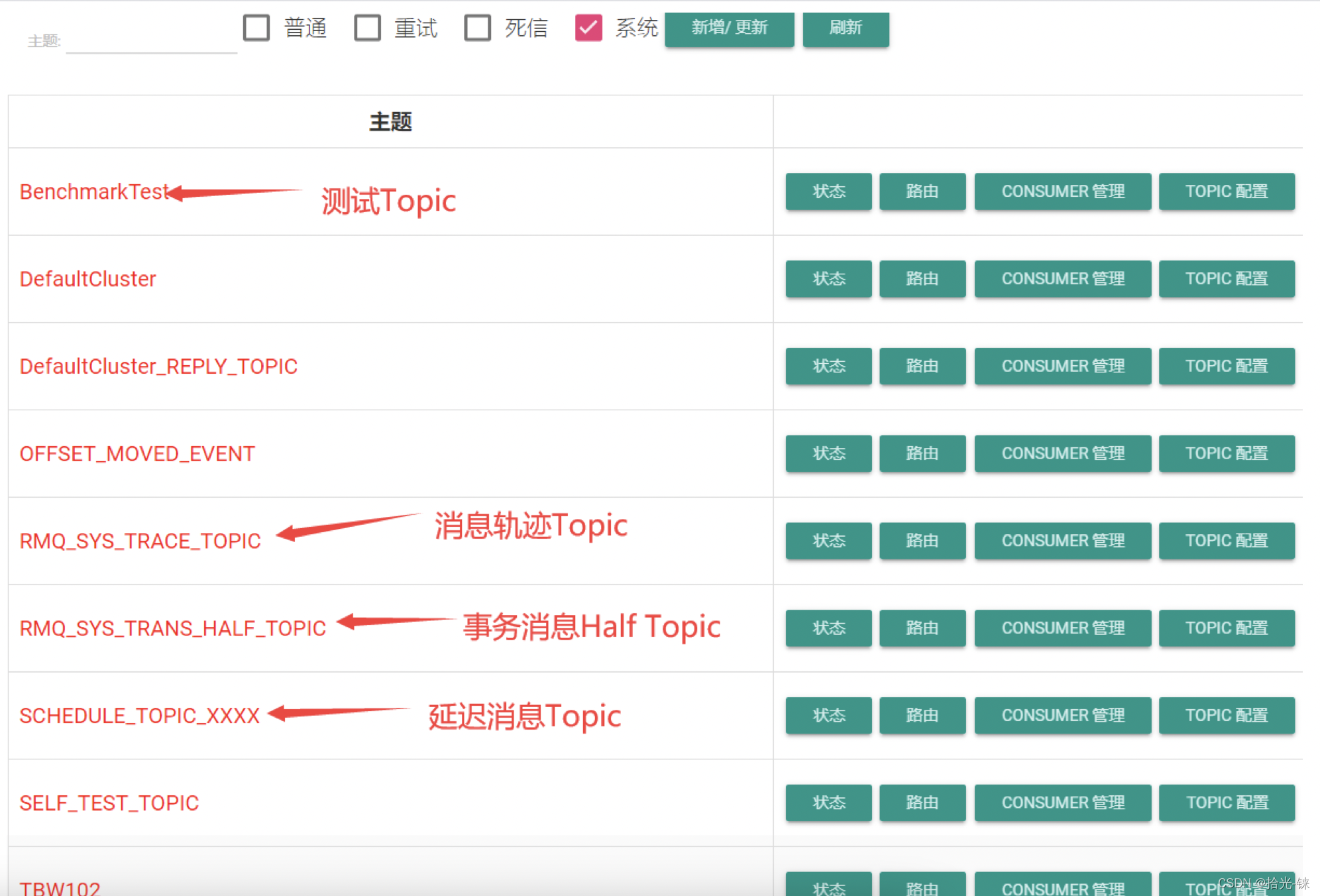
Task: Click TOPIC配置 icon for SCHEDULE_TOPIC_XXXX
Action: click(1232, 713)
